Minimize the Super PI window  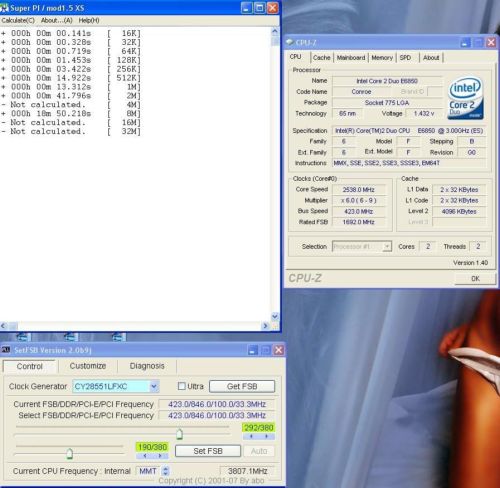247,8
